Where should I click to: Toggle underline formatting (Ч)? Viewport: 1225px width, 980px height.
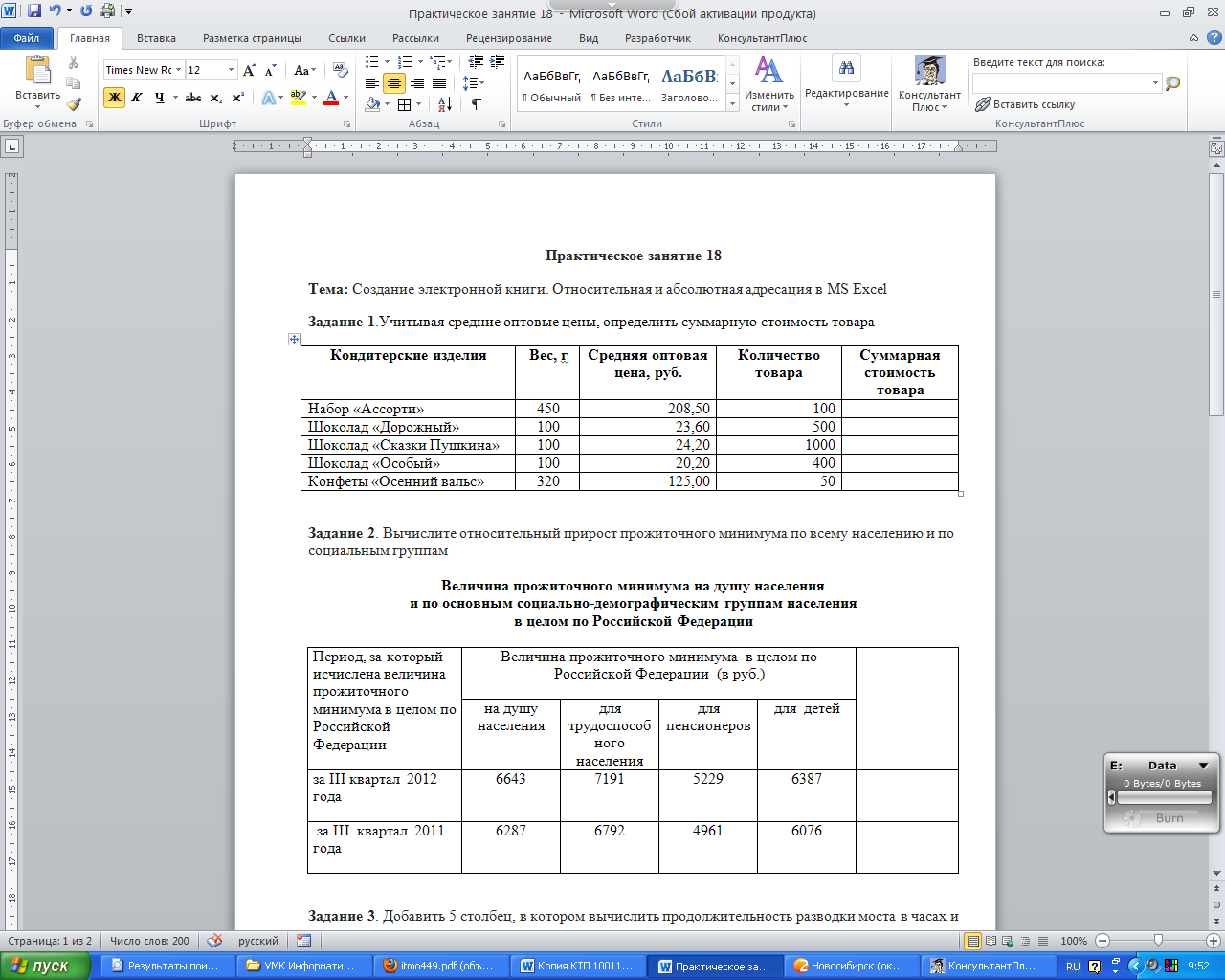[160, 98]
